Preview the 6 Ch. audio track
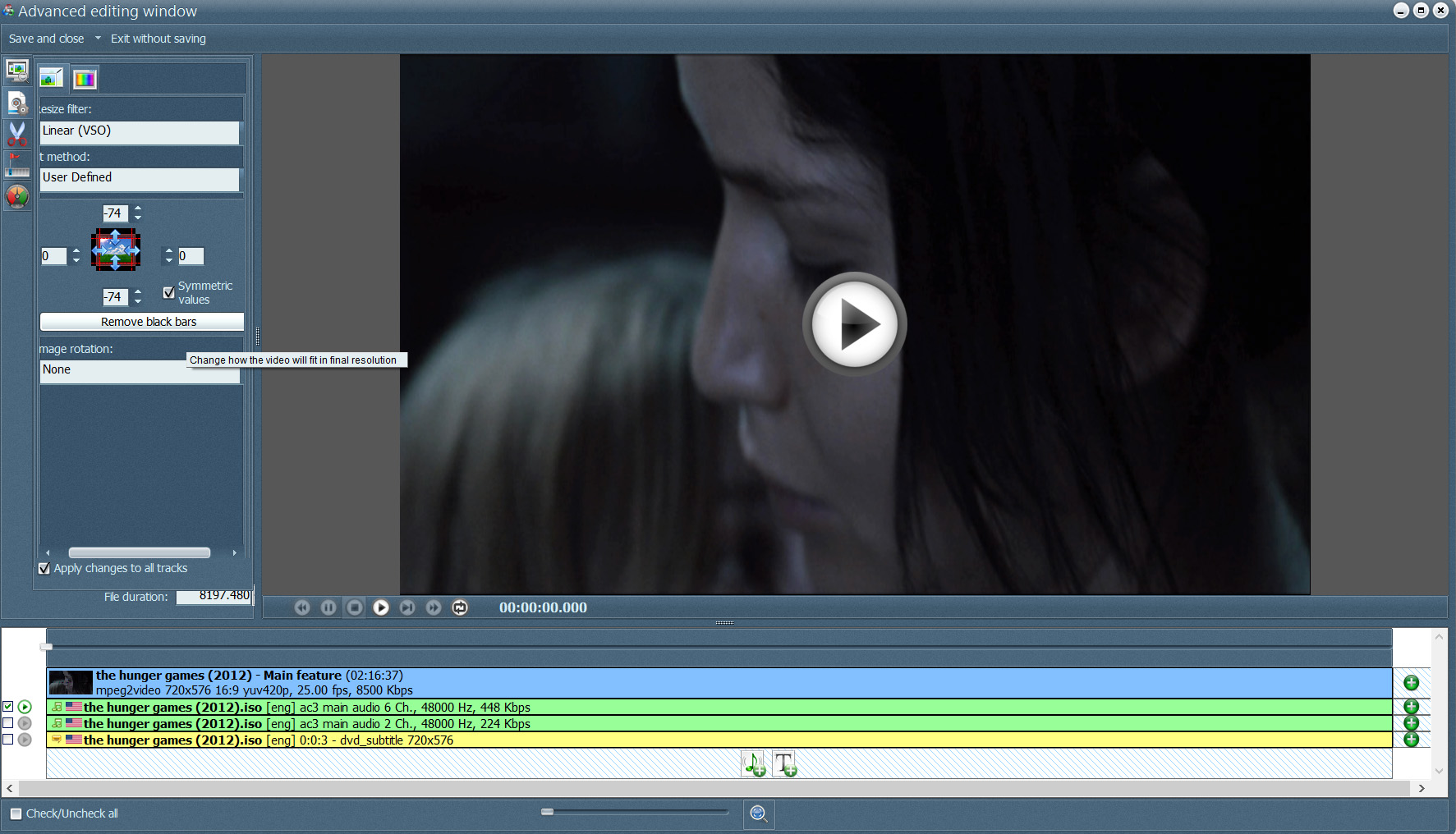 click(x=25, y=707)
